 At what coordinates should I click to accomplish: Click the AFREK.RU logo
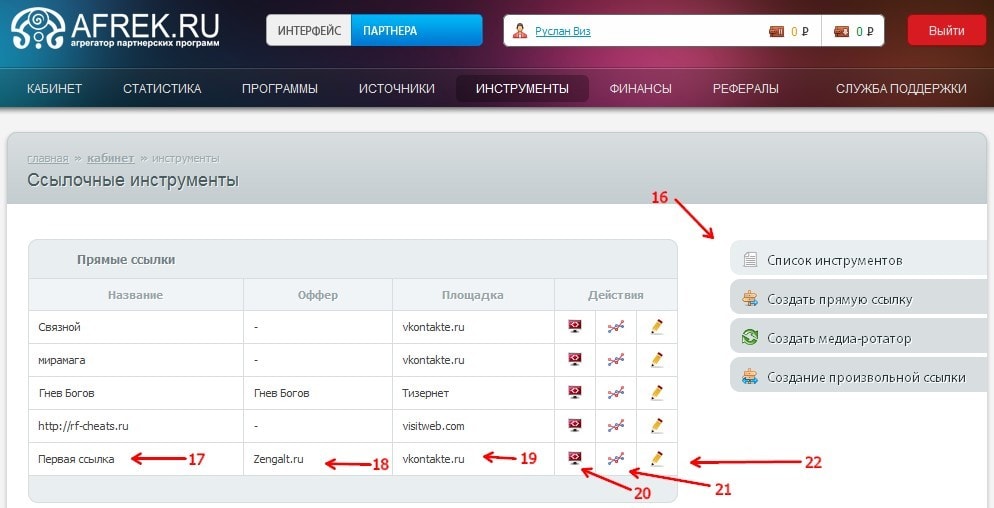(x=115, y=29)
